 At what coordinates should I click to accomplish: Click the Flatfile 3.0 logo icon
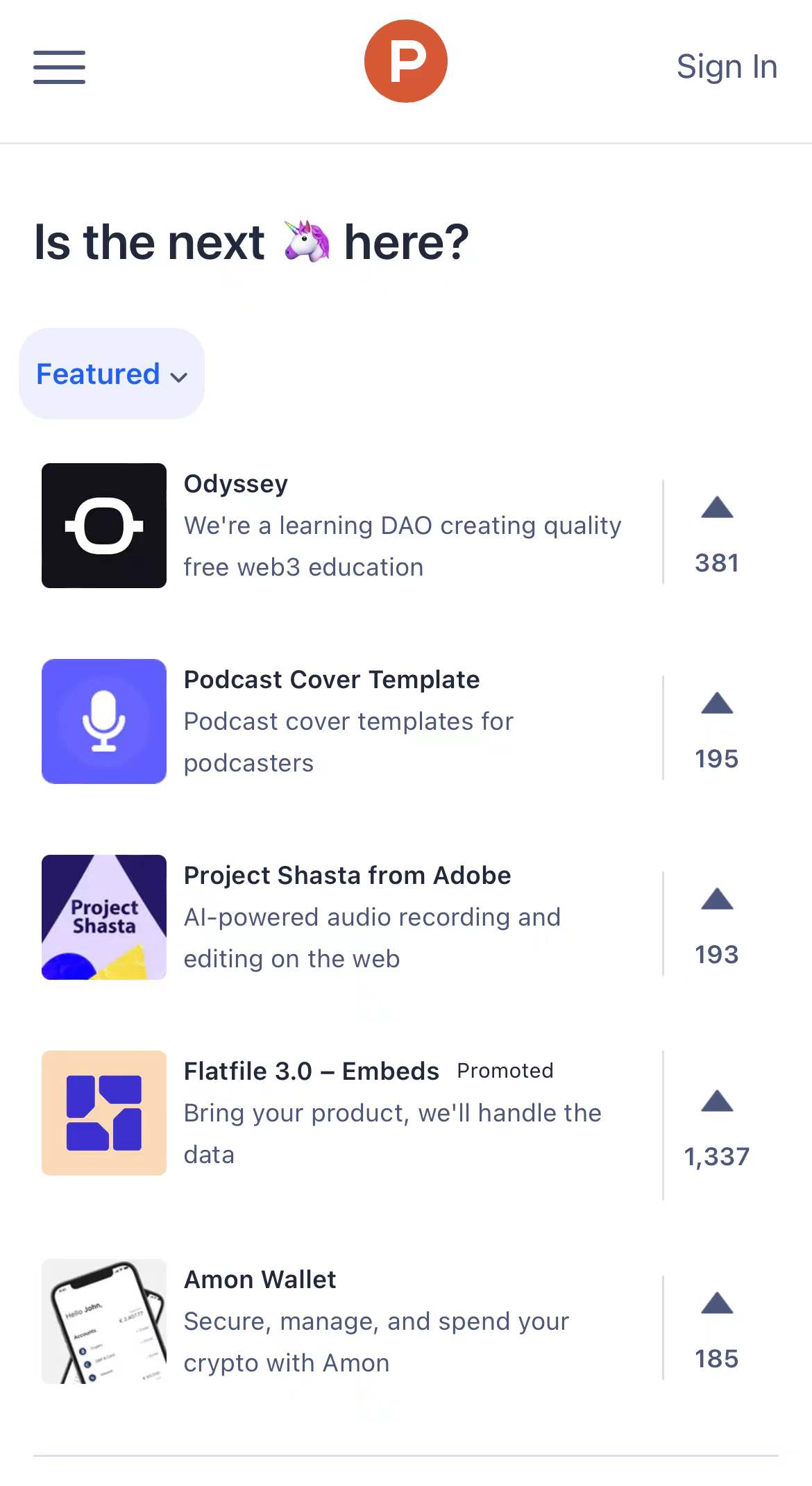[104, 1113]
